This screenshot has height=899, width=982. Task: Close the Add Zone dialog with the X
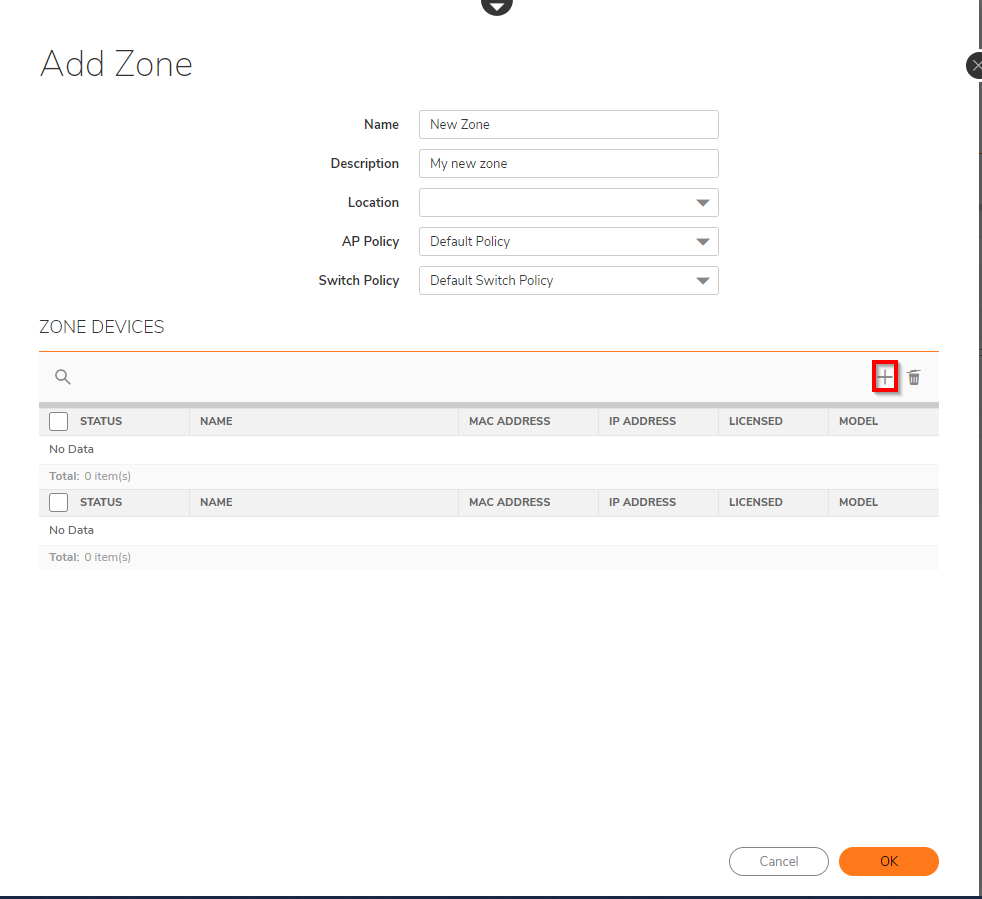click(975, 66)
